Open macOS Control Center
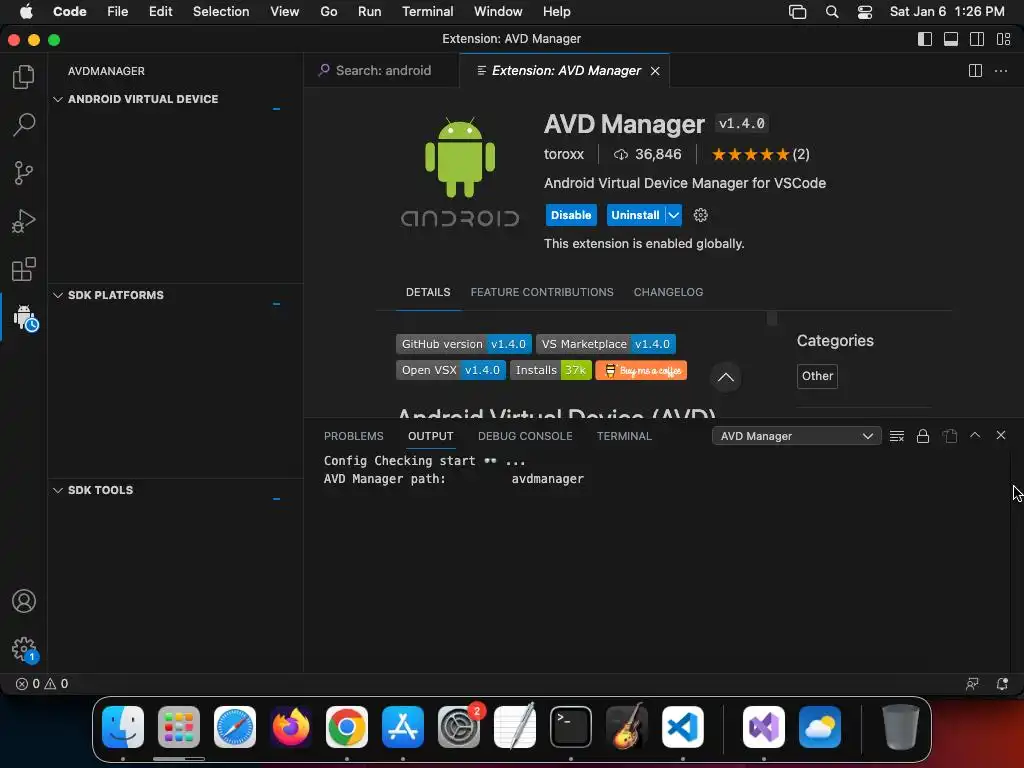The height and width of the screenshot is (768, 1024). (x=865, y=12)
